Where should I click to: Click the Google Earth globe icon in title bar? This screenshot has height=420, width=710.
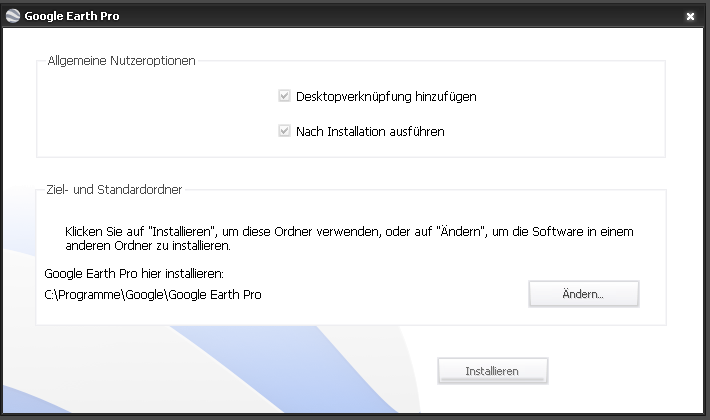point(12,17)
